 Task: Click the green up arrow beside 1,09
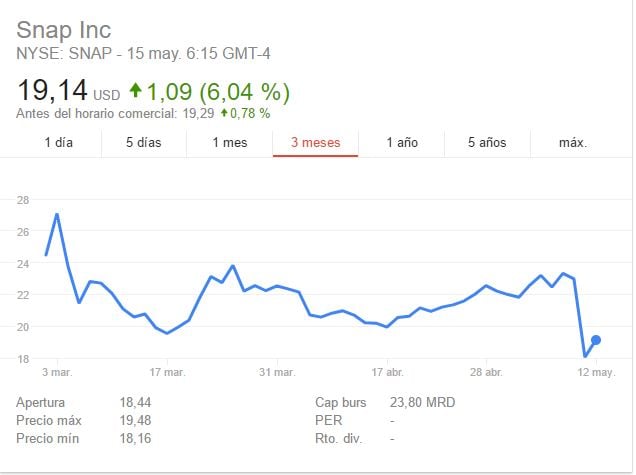coord(135,93)
